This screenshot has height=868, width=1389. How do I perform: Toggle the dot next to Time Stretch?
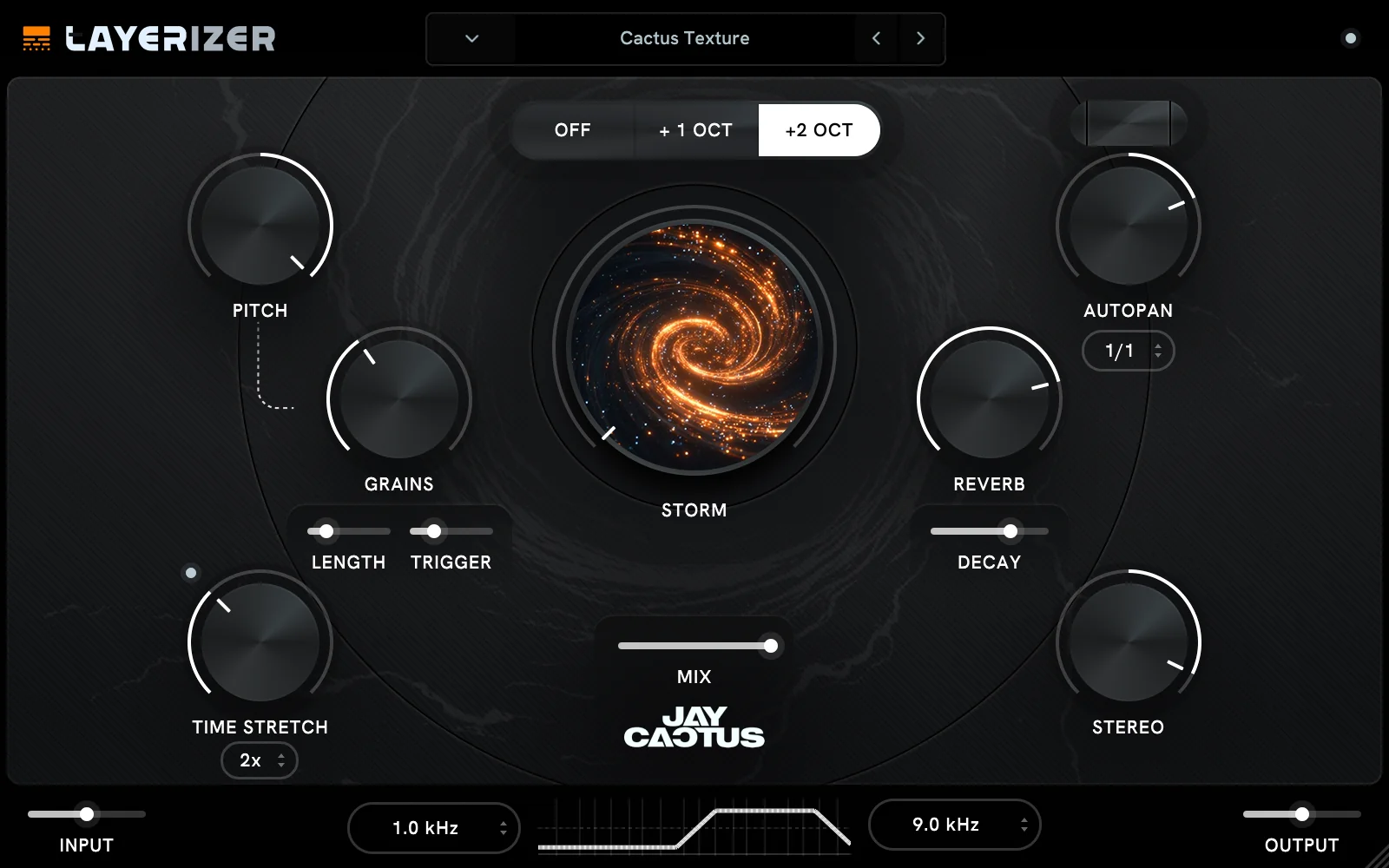(x=191, y=573)
